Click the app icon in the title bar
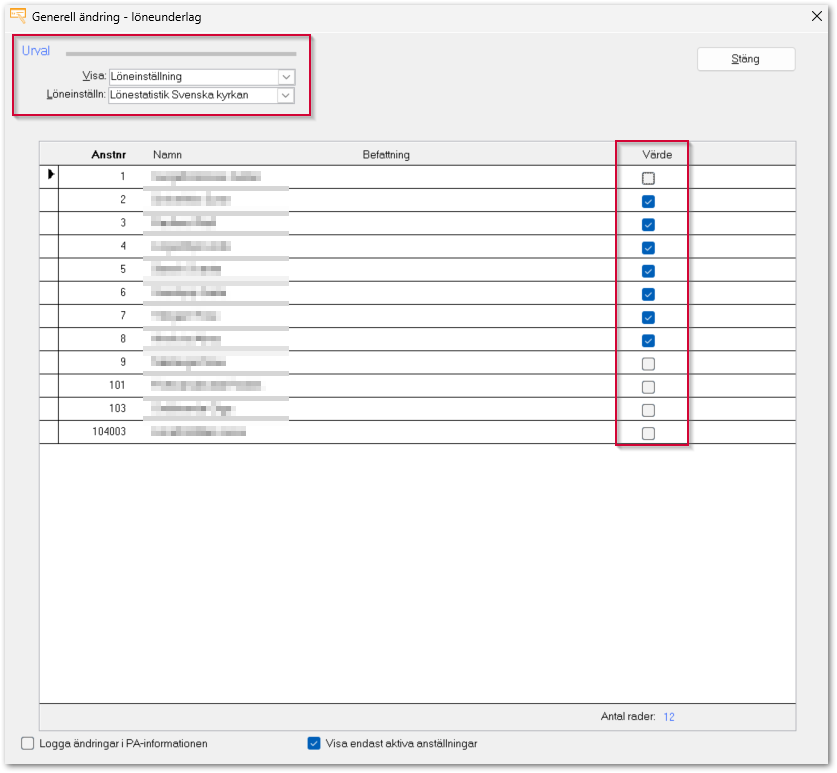 pos(18,16)
